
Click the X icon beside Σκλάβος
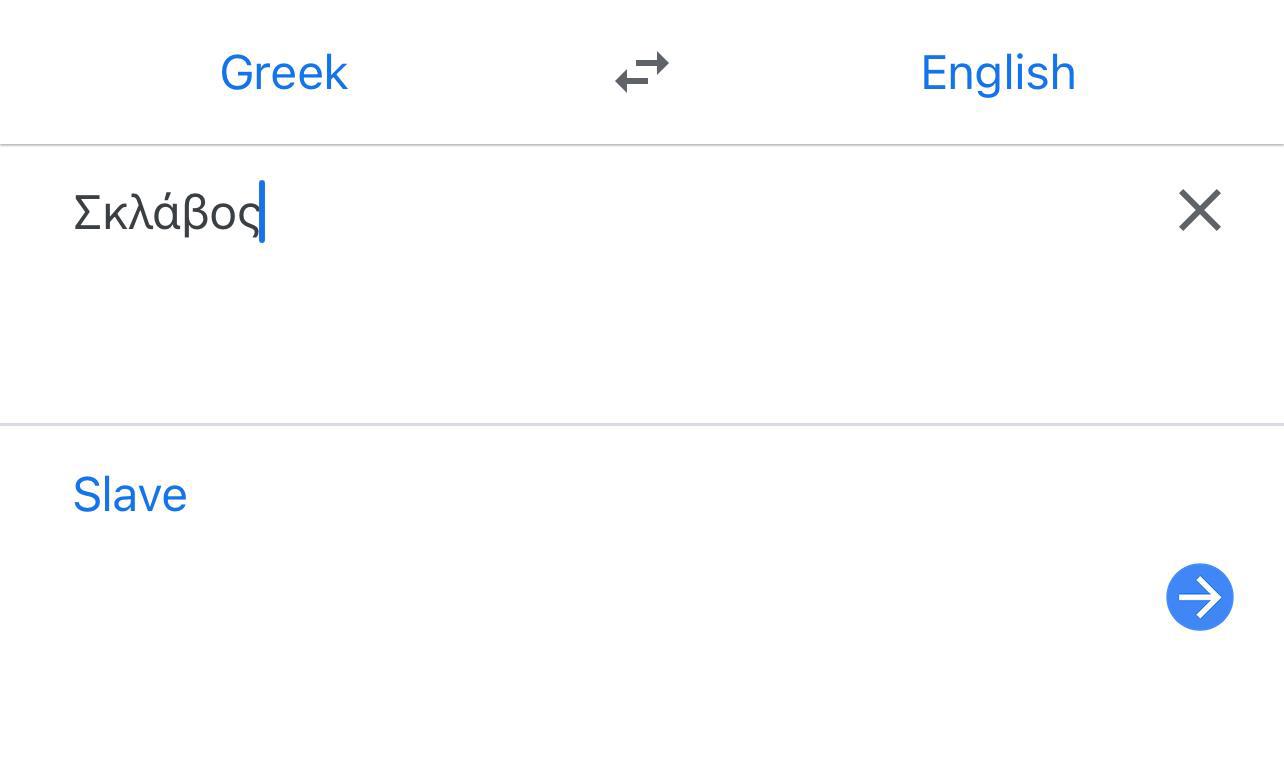[x=1199, y=211]
